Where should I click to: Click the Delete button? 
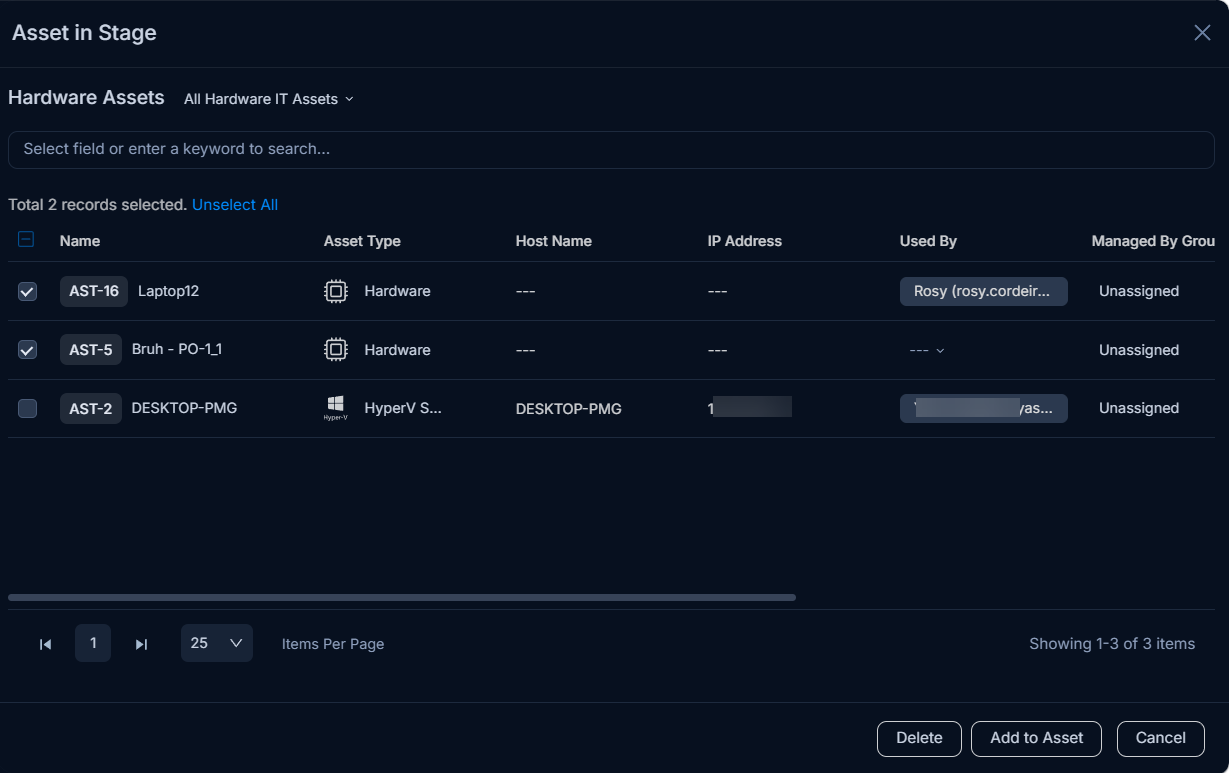[x=919, y=738]
